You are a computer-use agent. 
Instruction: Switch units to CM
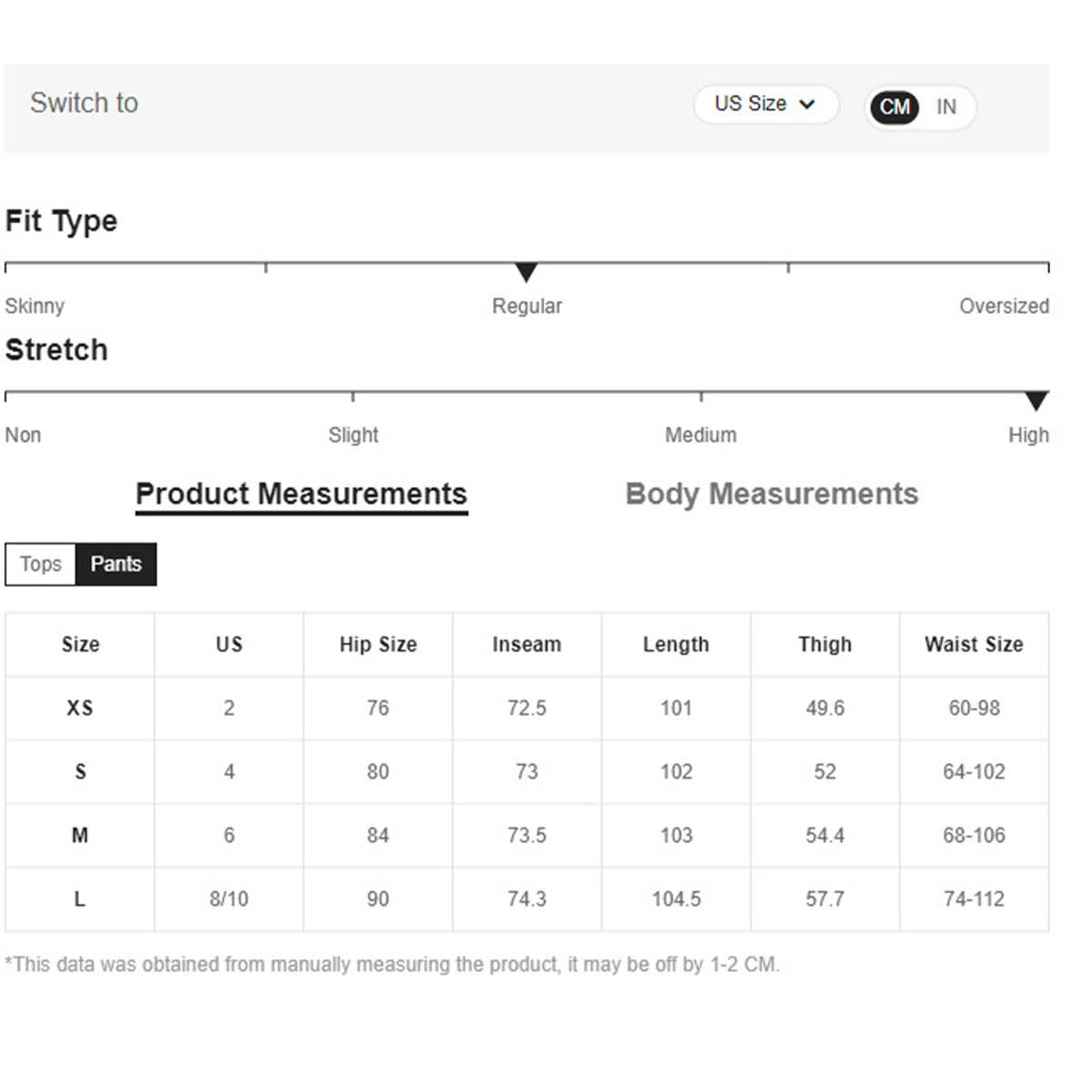(895, 107)
